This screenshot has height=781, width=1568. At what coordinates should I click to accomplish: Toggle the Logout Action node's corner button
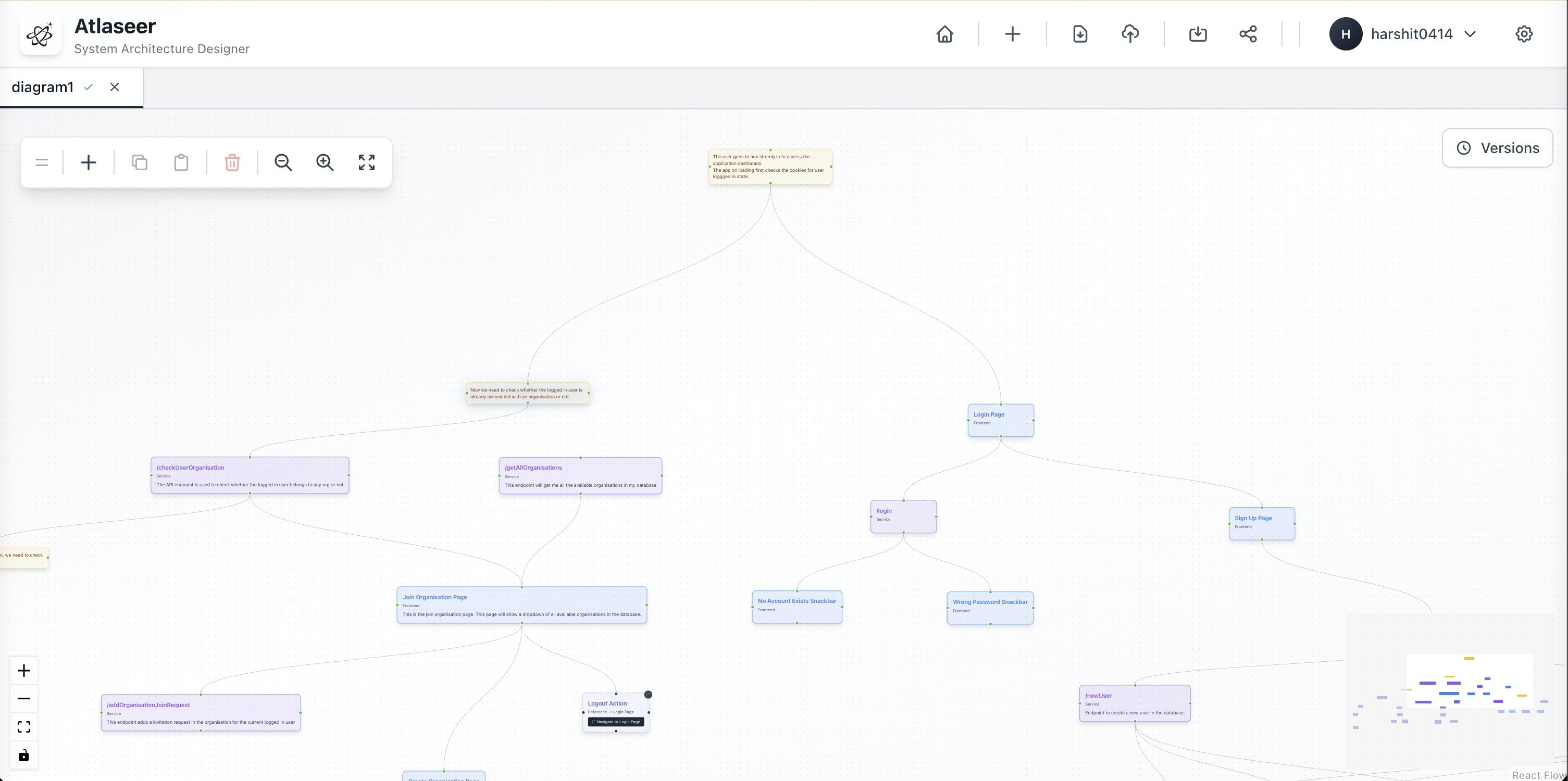(648, 695)
